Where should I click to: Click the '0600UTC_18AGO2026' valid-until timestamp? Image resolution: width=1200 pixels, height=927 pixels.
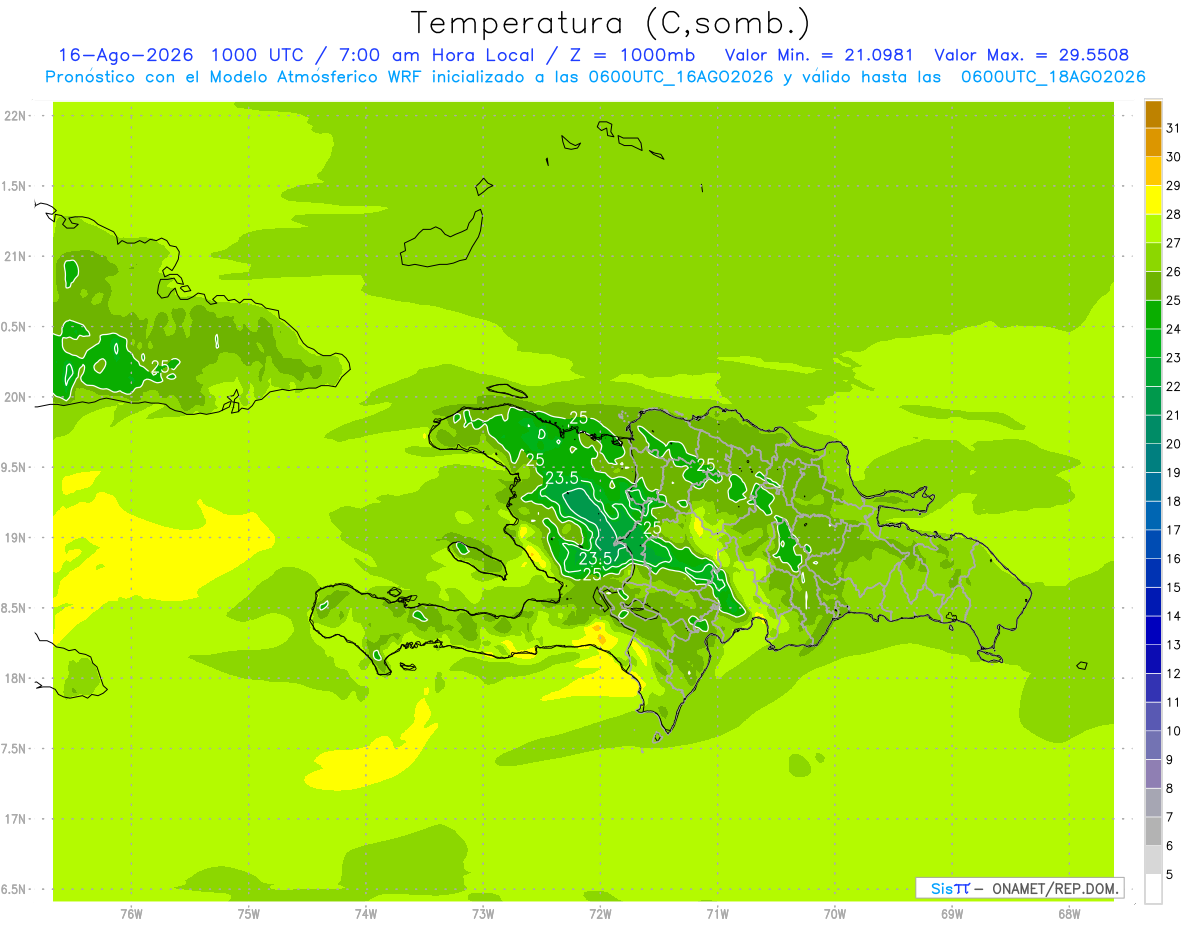click(1052, 77)
